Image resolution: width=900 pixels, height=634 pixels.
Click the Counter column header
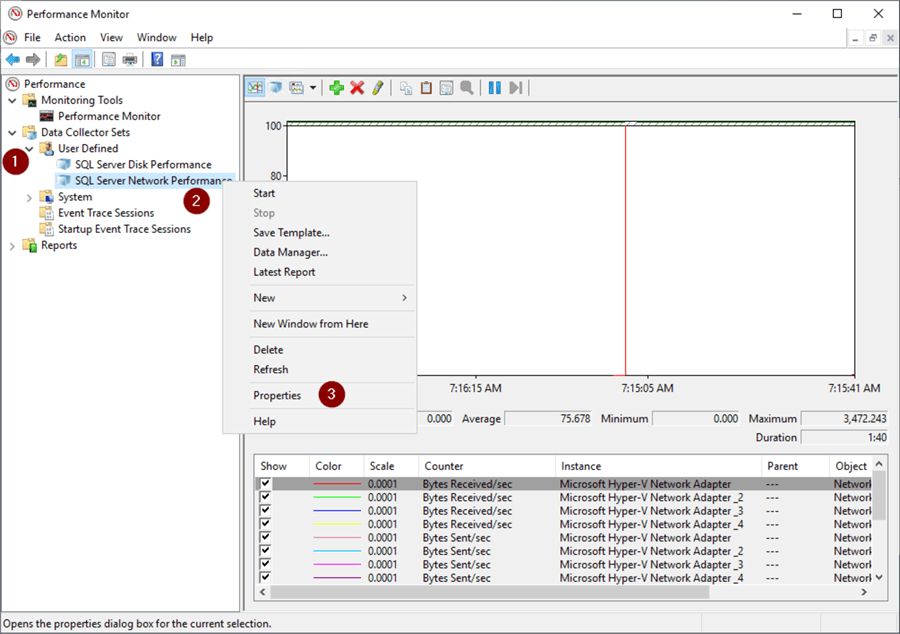point(487,466)
